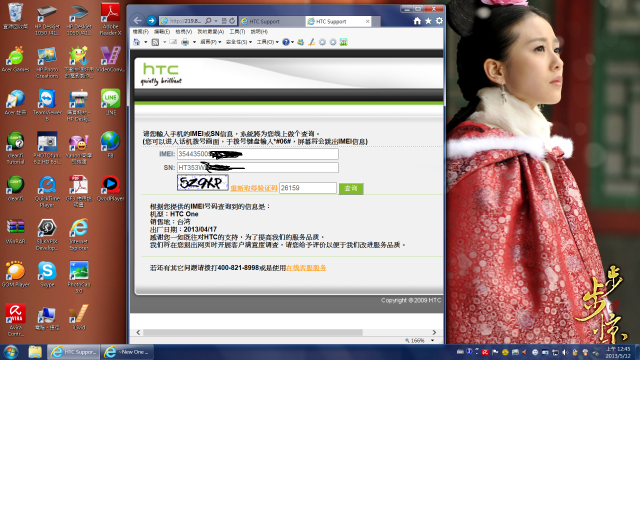
Task: Open the zoom level 166% dropdown arrow
Action: pyautogui.click(x=432, y=340)
